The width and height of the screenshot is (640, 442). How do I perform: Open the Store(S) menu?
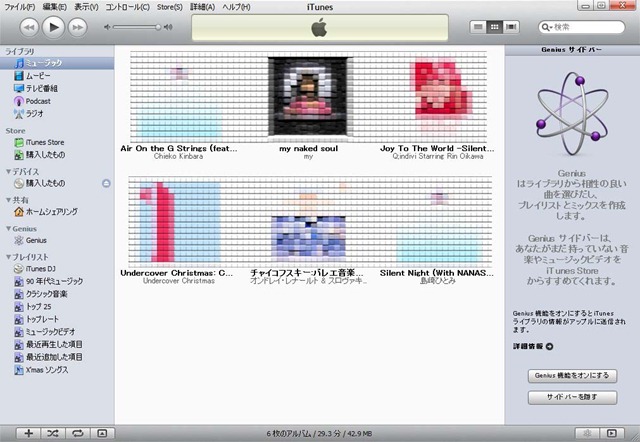tap(170, 7)
